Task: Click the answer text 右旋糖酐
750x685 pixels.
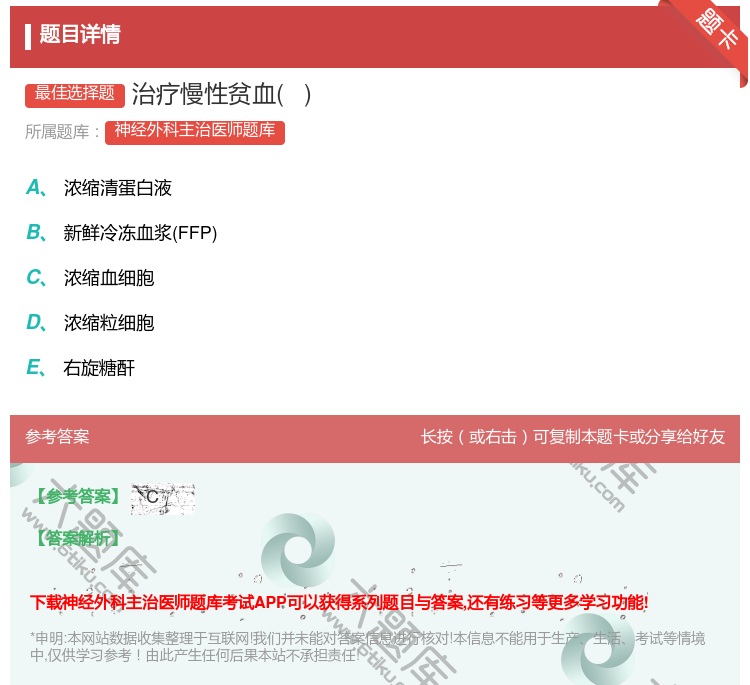Action: [x=99, y=368]
